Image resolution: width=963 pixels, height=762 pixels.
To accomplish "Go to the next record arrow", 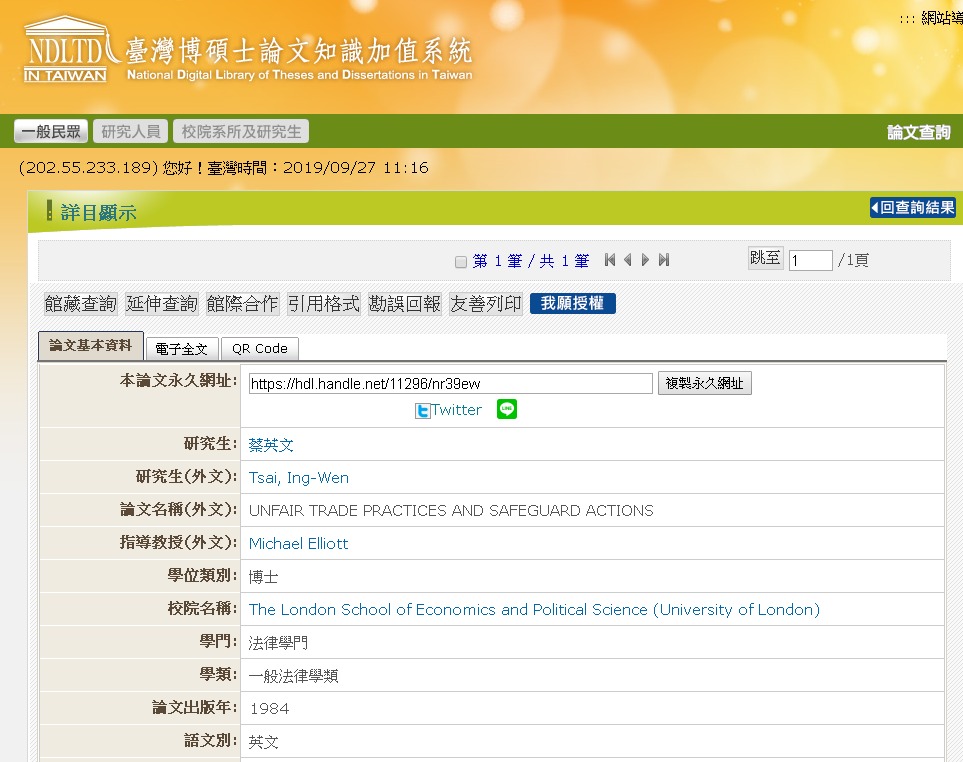I will point(645,260).
